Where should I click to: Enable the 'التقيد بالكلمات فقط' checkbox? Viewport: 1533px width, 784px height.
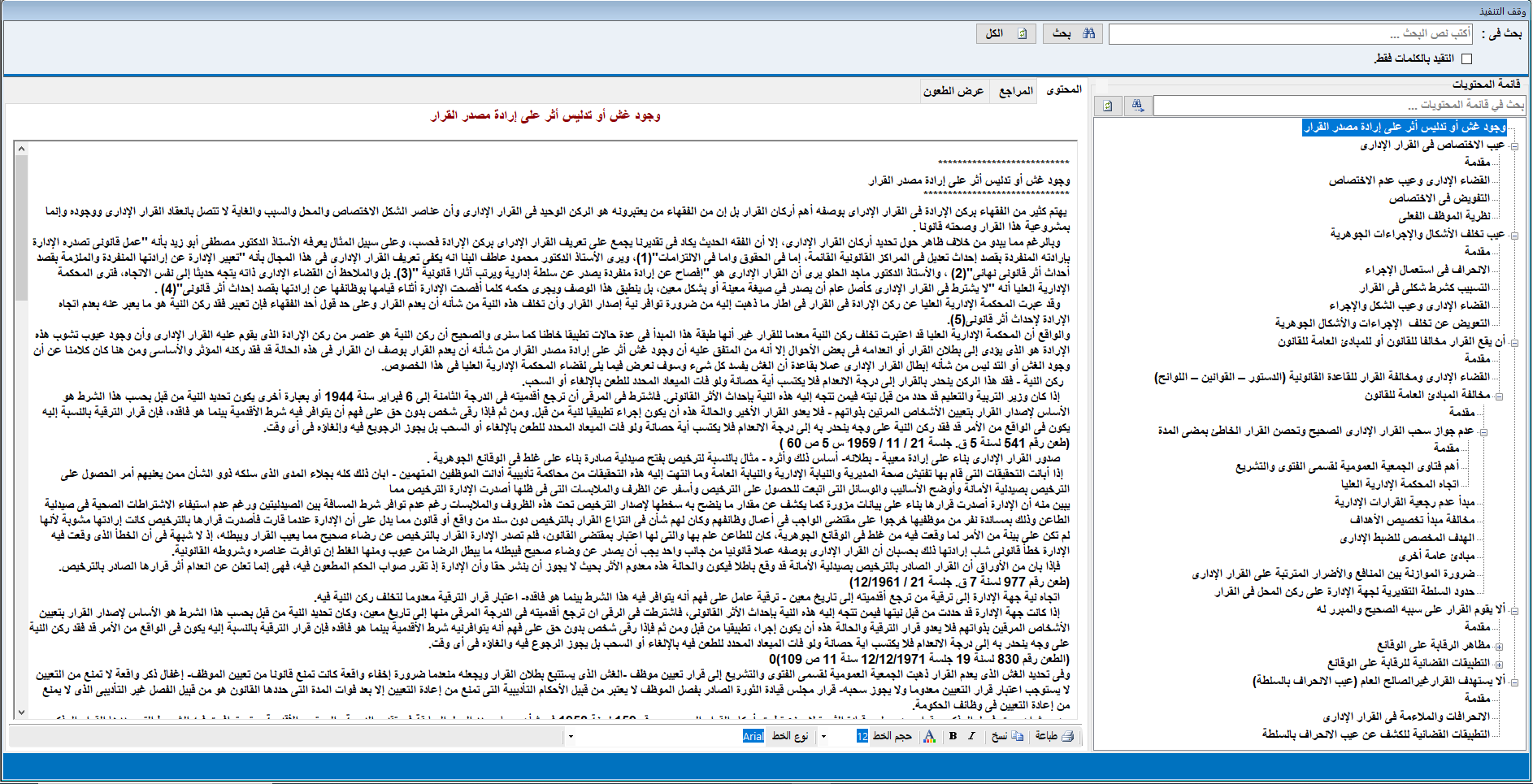1466,58
